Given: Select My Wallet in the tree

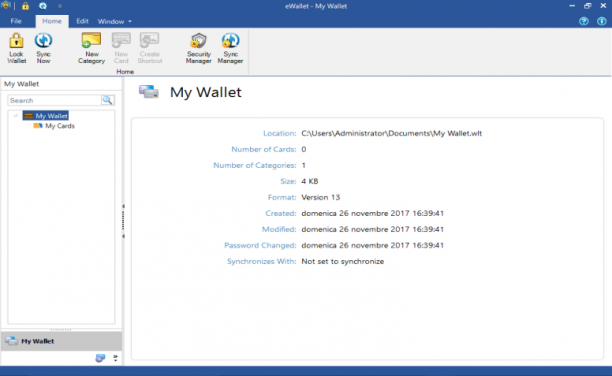Looking at the screenshot, I should (x=46, y=116).
